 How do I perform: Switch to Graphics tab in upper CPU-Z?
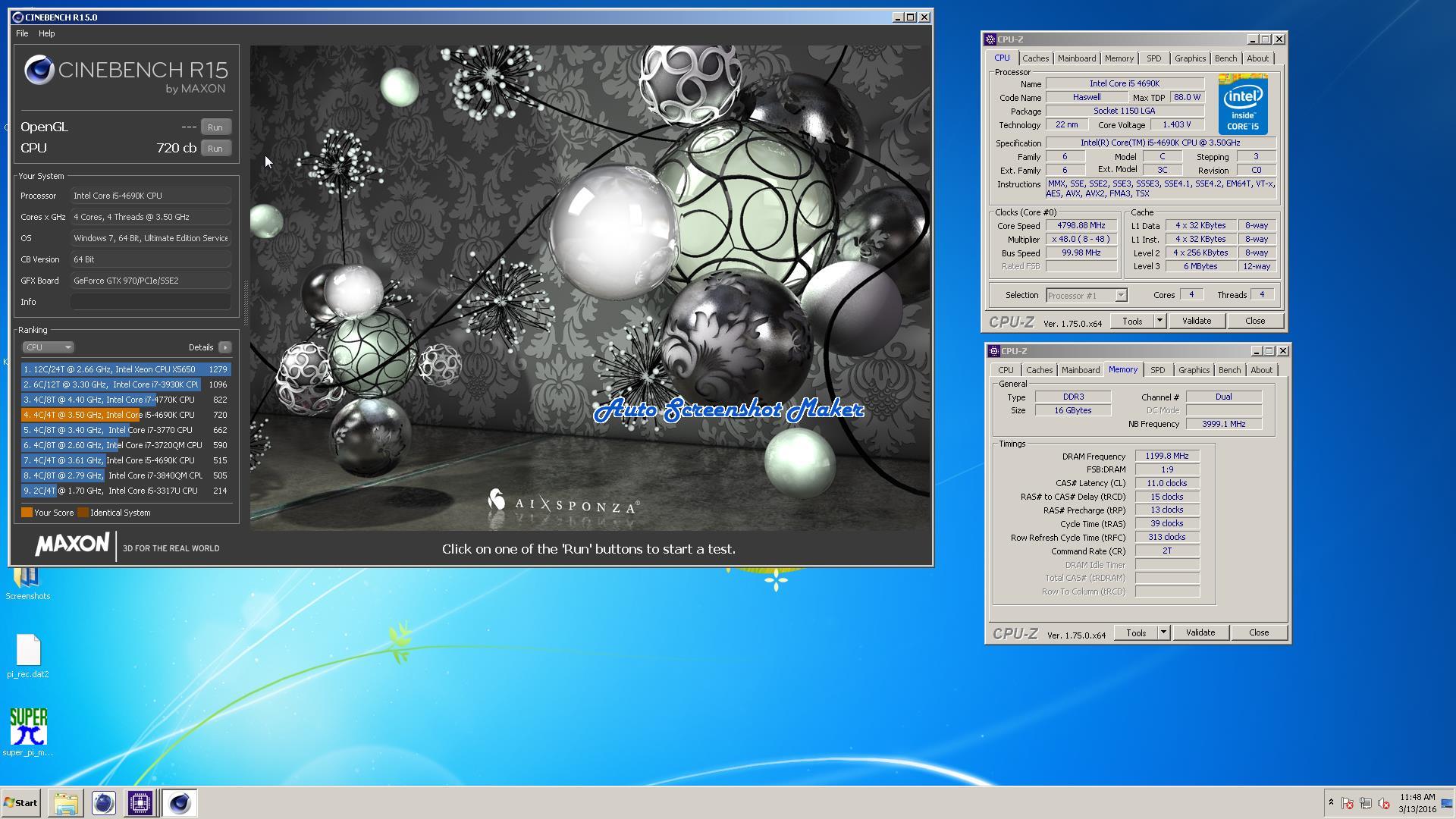click(1190, 58)
